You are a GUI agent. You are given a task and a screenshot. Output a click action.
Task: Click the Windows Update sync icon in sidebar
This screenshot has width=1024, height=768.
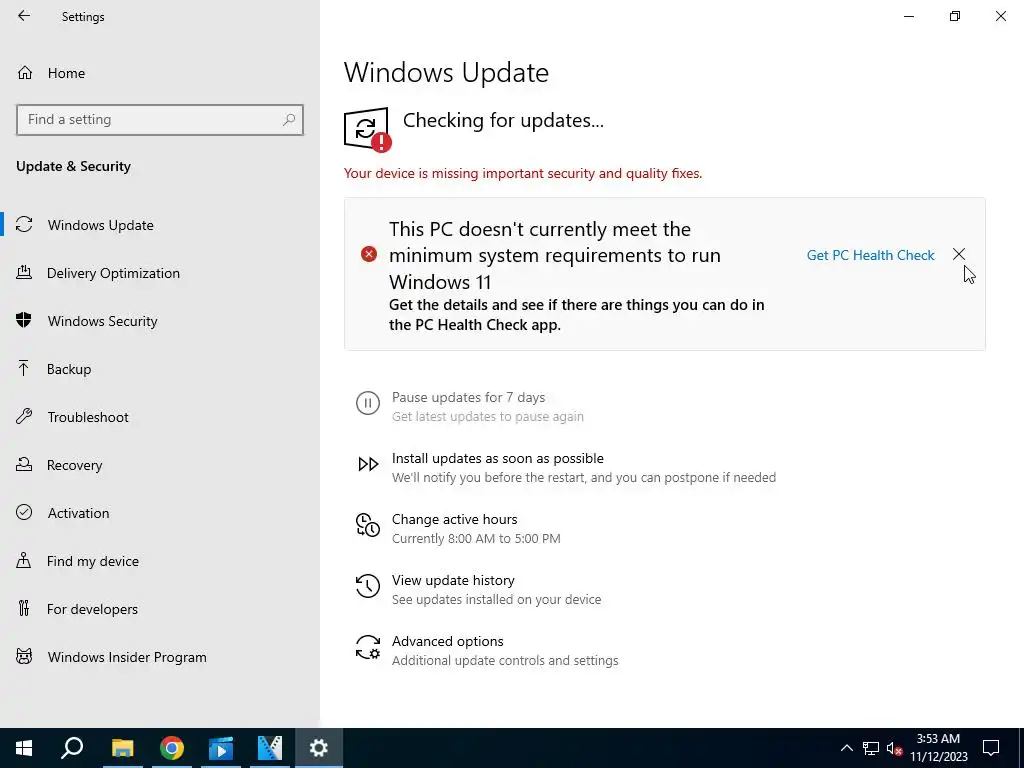[x=24, y=225]
